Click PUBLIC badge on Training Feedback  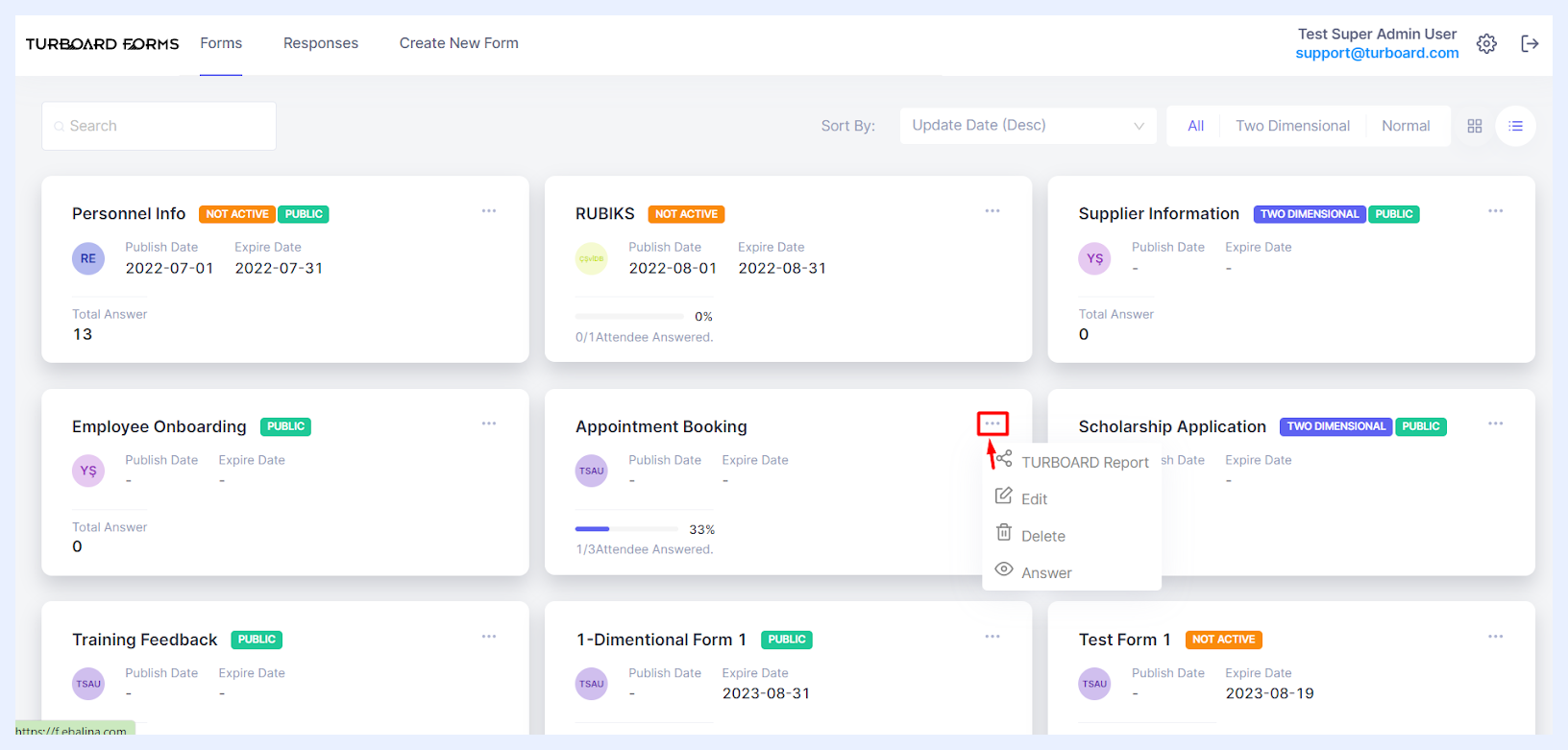tap(257, 640)
